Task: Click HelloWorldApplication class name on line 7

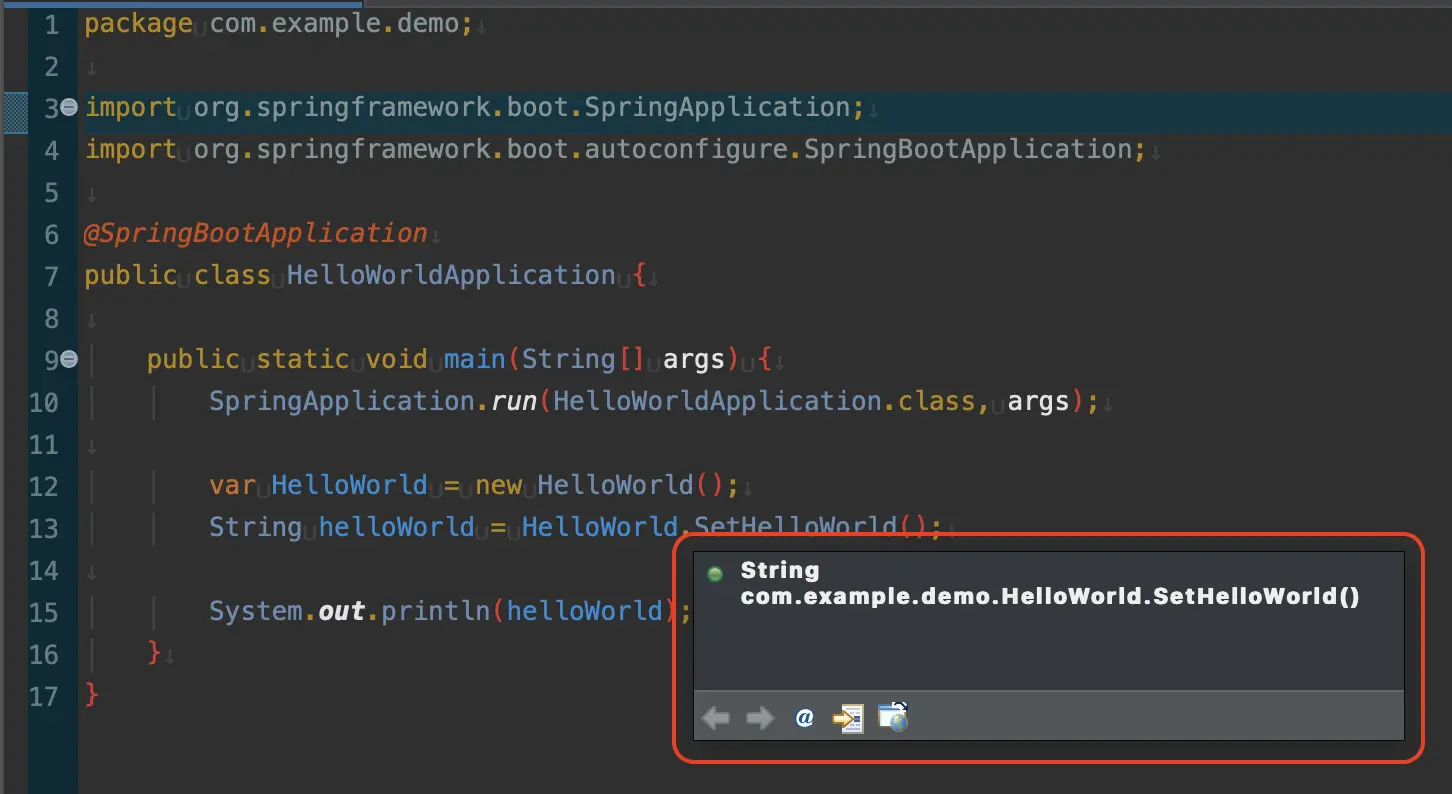Action: [451, 275]
